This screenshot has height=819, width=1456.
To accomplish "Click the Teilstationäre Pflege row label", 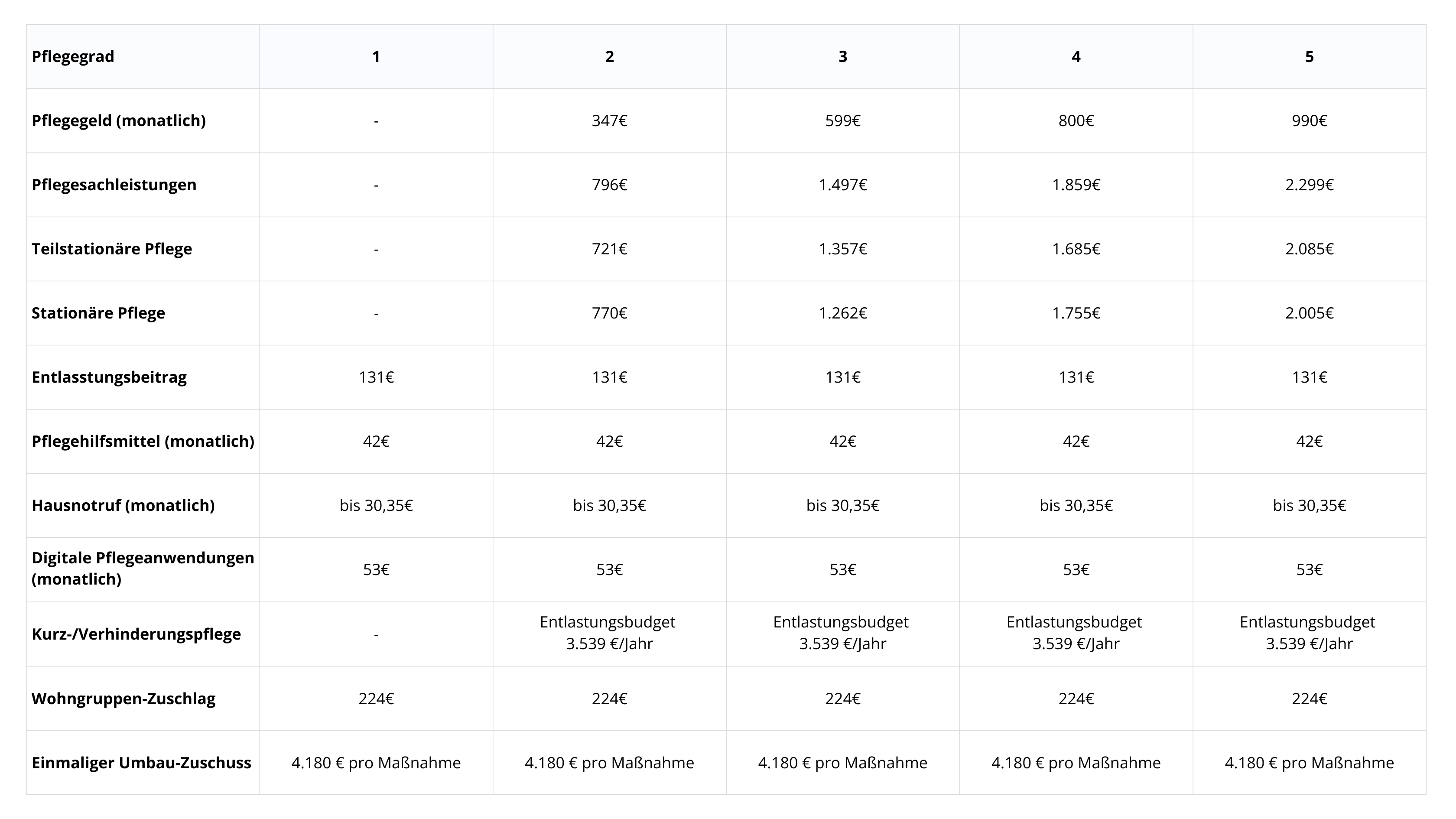I will click(112, 249).
